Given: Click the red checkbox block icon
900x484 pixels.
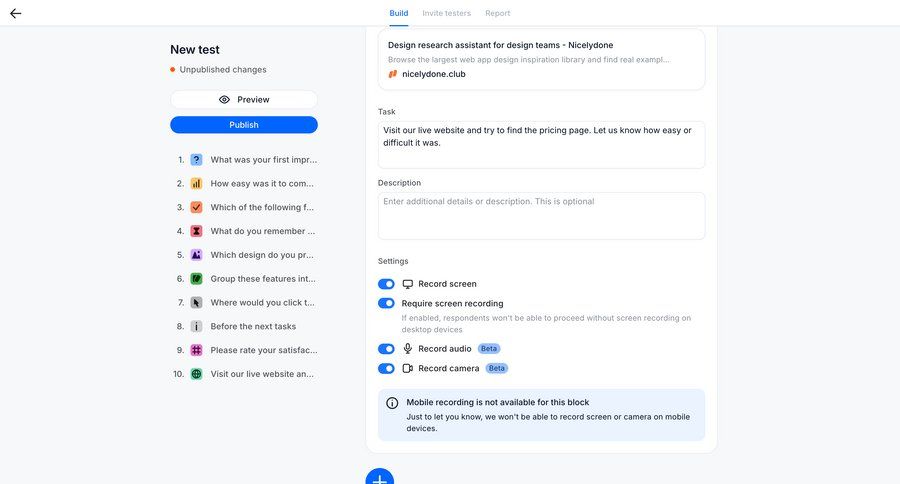Looking at the screenshot, I should 197,207.
